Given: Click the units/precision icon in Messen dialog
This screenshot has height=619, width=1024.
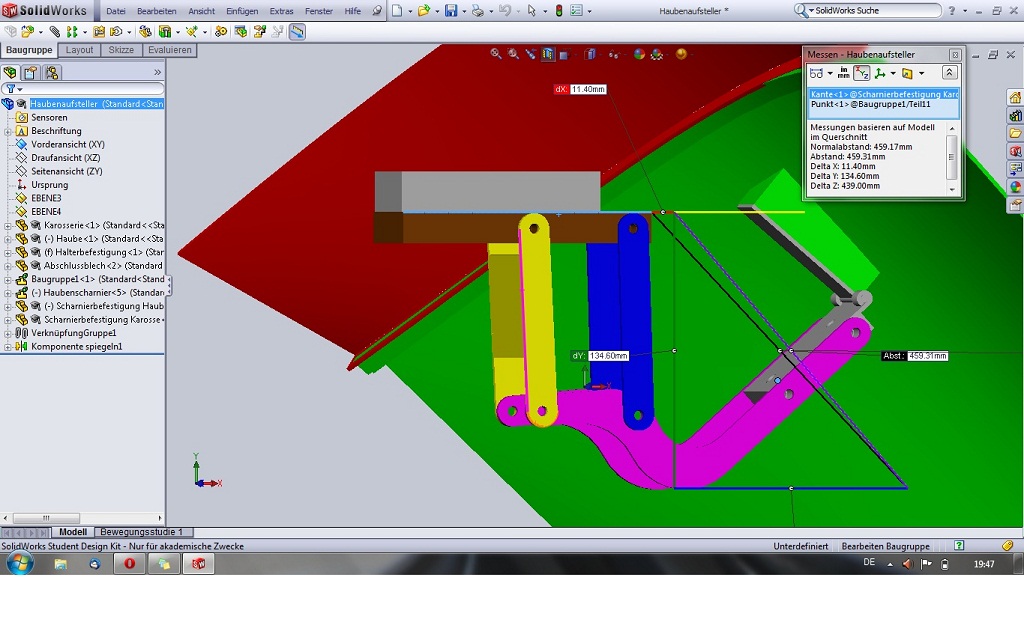Looking at the screenshot, I should tap(843, 73).
